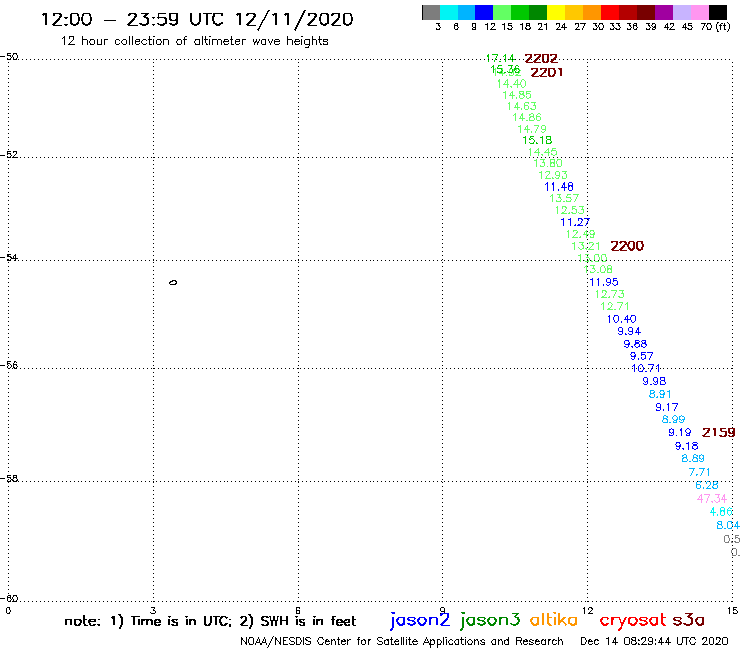Click the -58 latitude axis label

[x=9, y=478]
